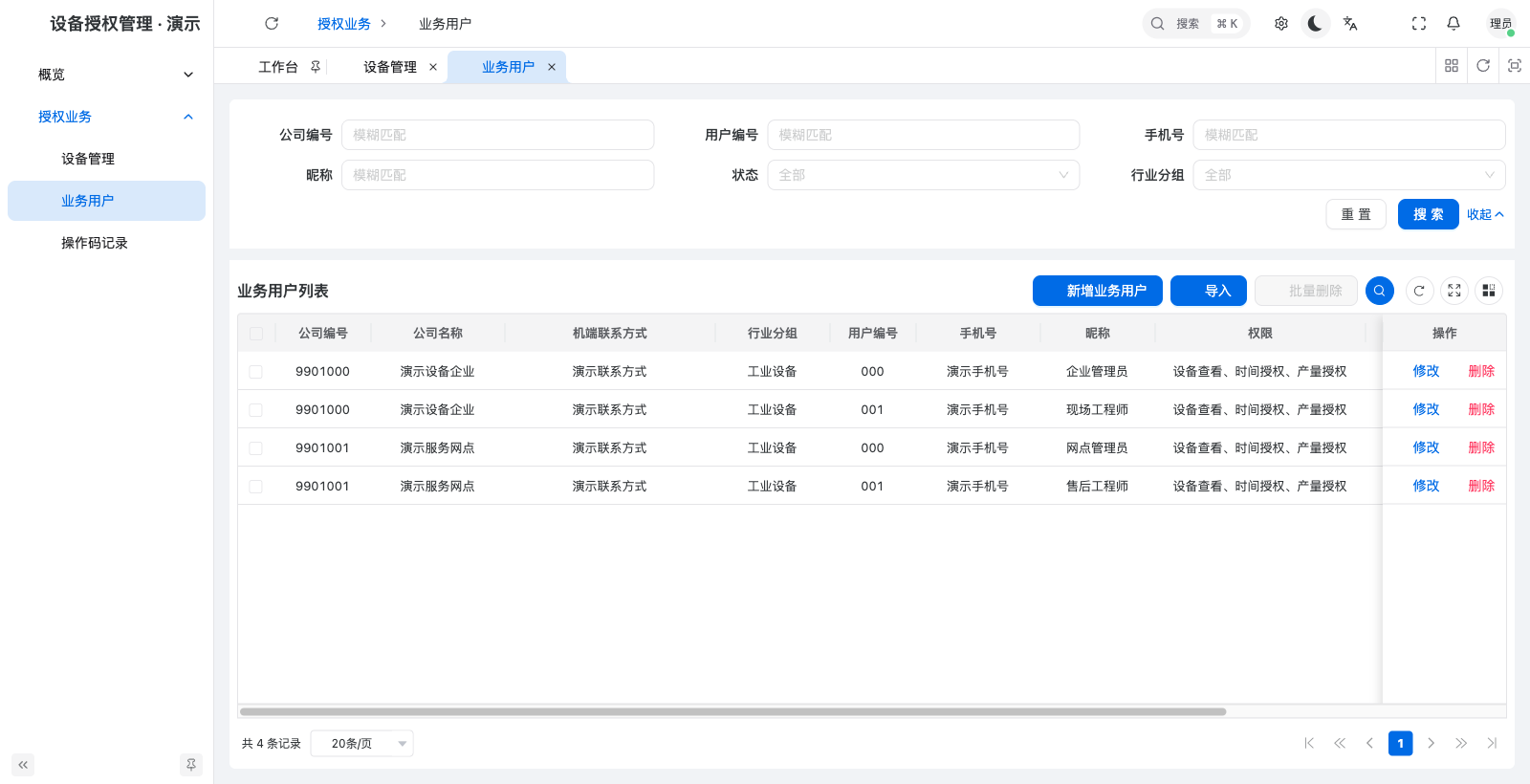This screenshot has width=1530, height=784.
Task: Open the 状态 dropdown
Action: click(x=924, y=175)
